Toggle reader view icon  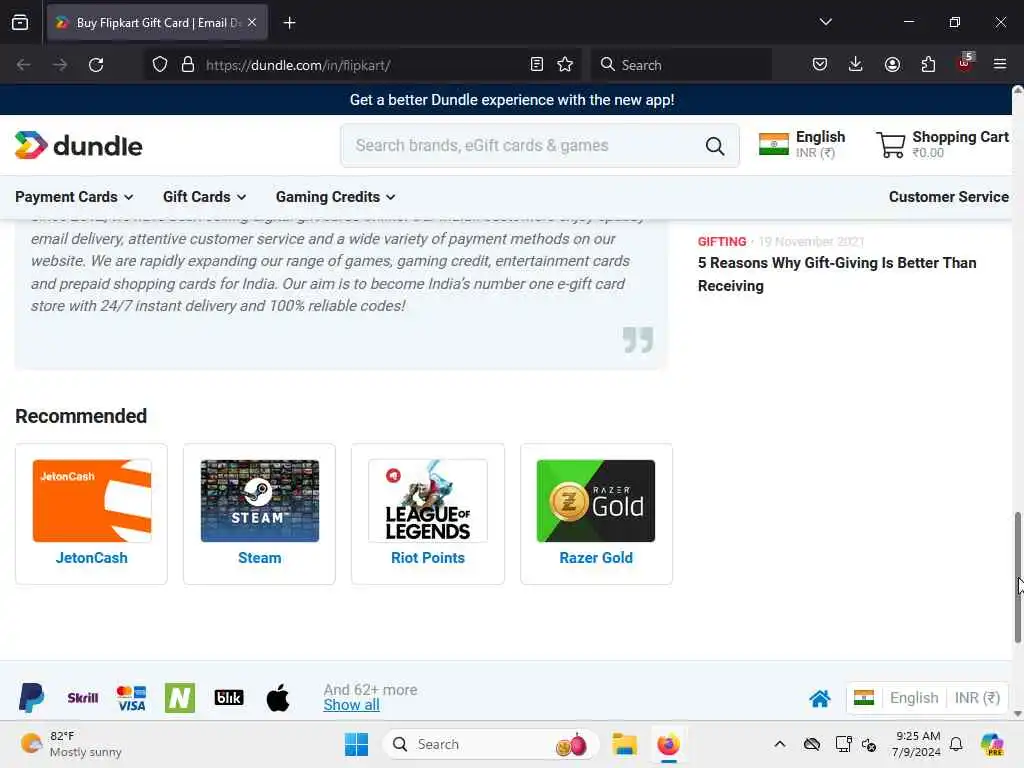pos(536,65)
